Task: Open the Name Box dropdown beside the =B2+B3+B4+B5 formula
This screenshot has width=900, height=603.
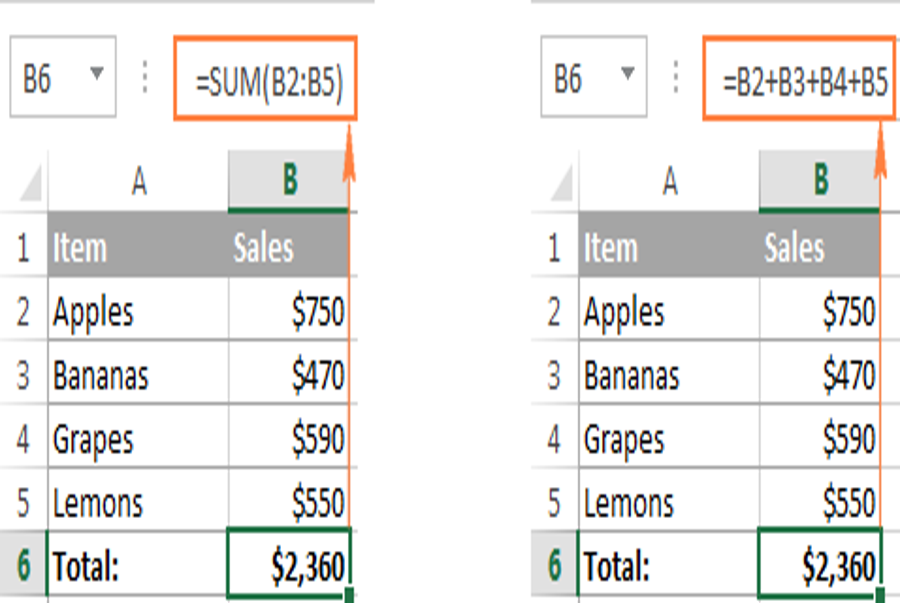Action: [627, 75]
